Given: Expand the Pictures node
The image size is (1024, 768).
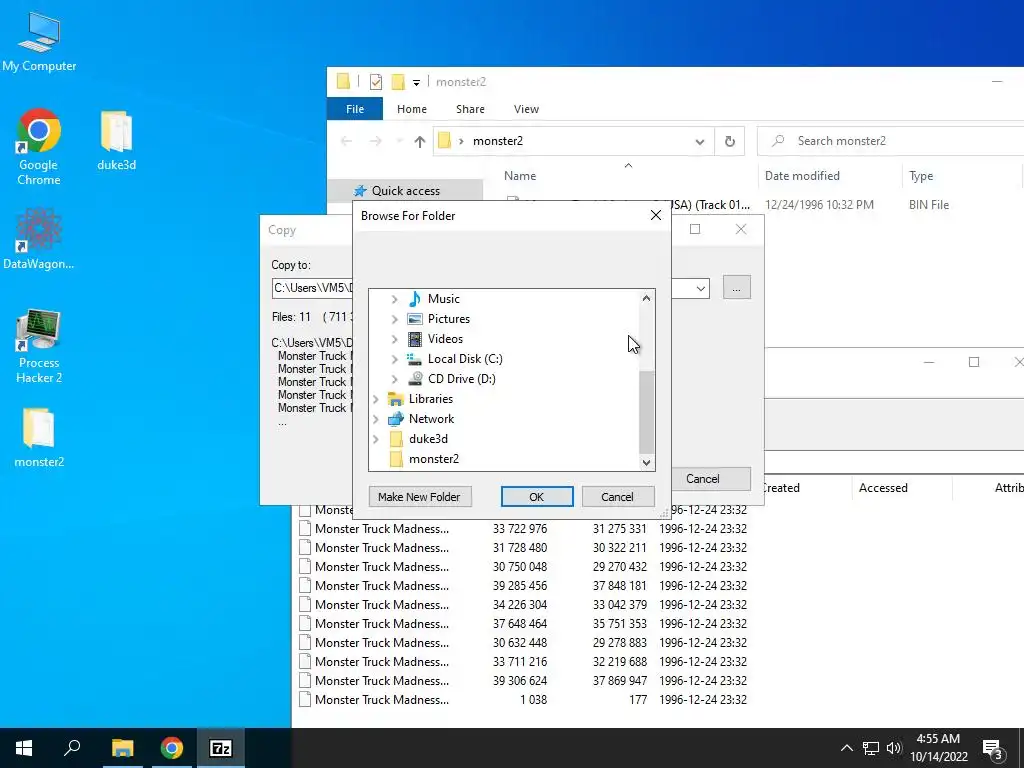Looking at the screenshot, I should [x=394, y=319].
